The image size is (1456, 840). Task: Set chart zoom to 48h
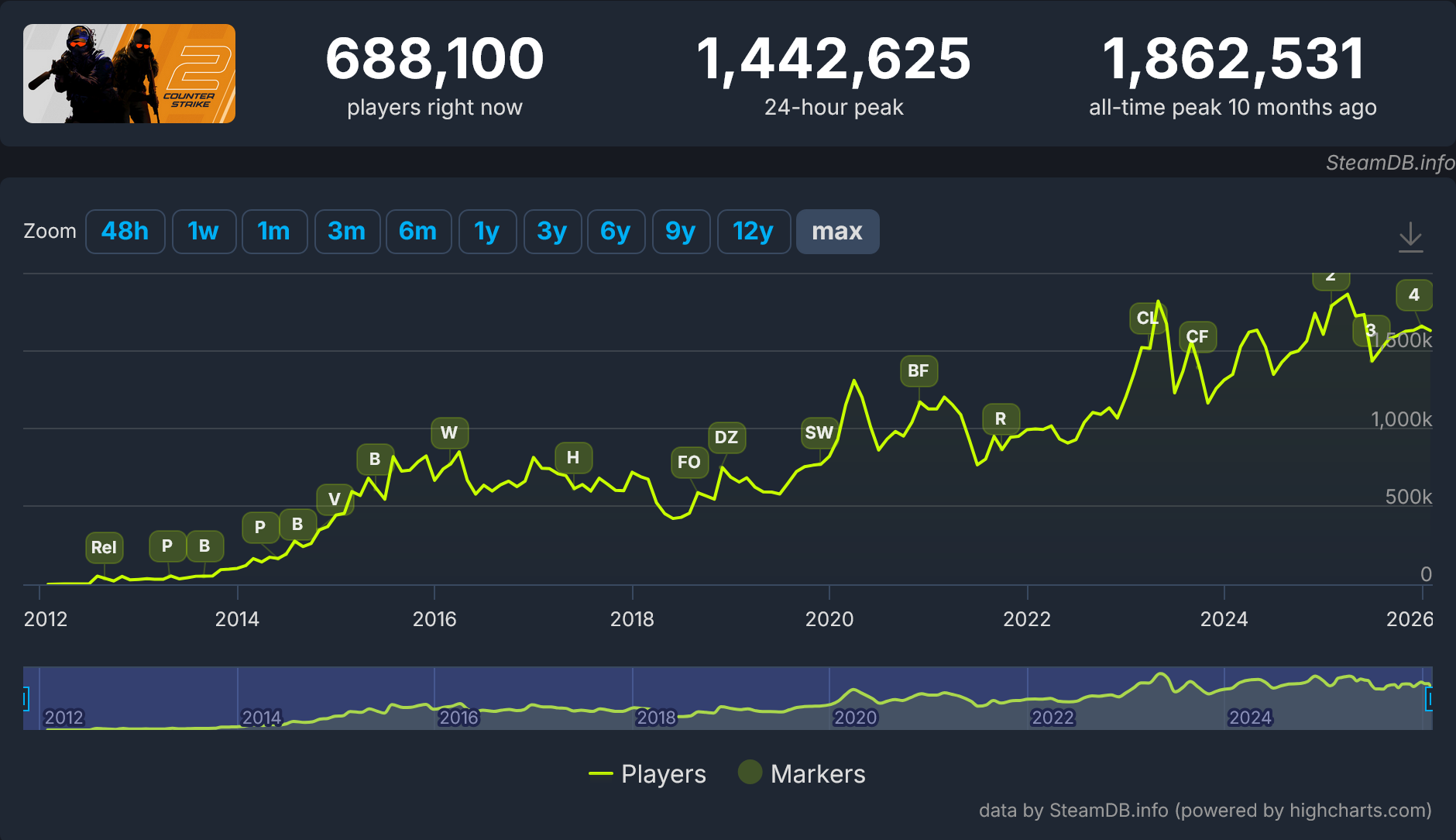[125, 231]
